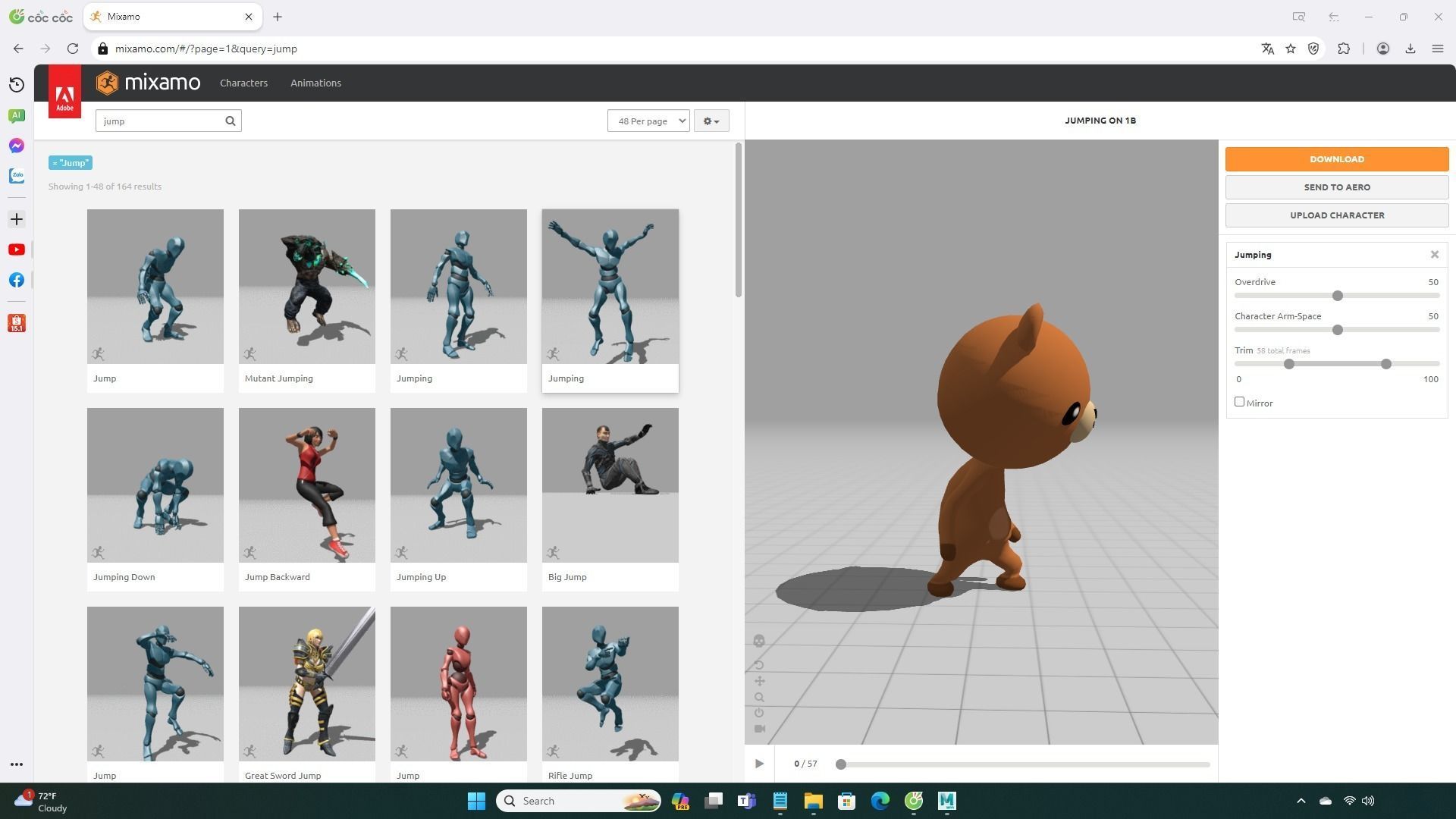Select the Jumping Up animation thumbnail
Screen dimensions: 1456x819
coord(459,485)
